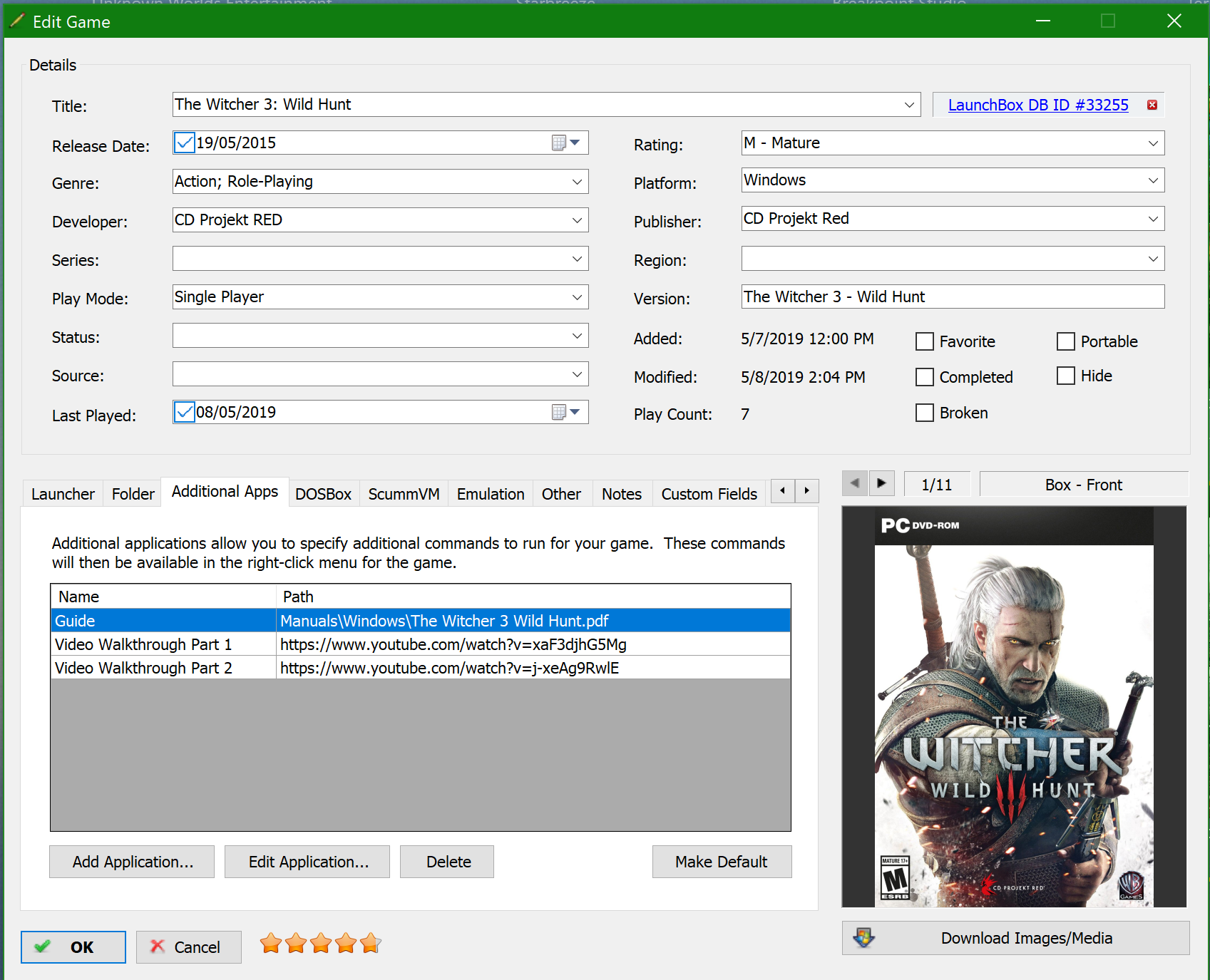Select the Video Walkthrough Part 2 row
The width and height of the screenshot is (1210, 980).
coord(420,668)
